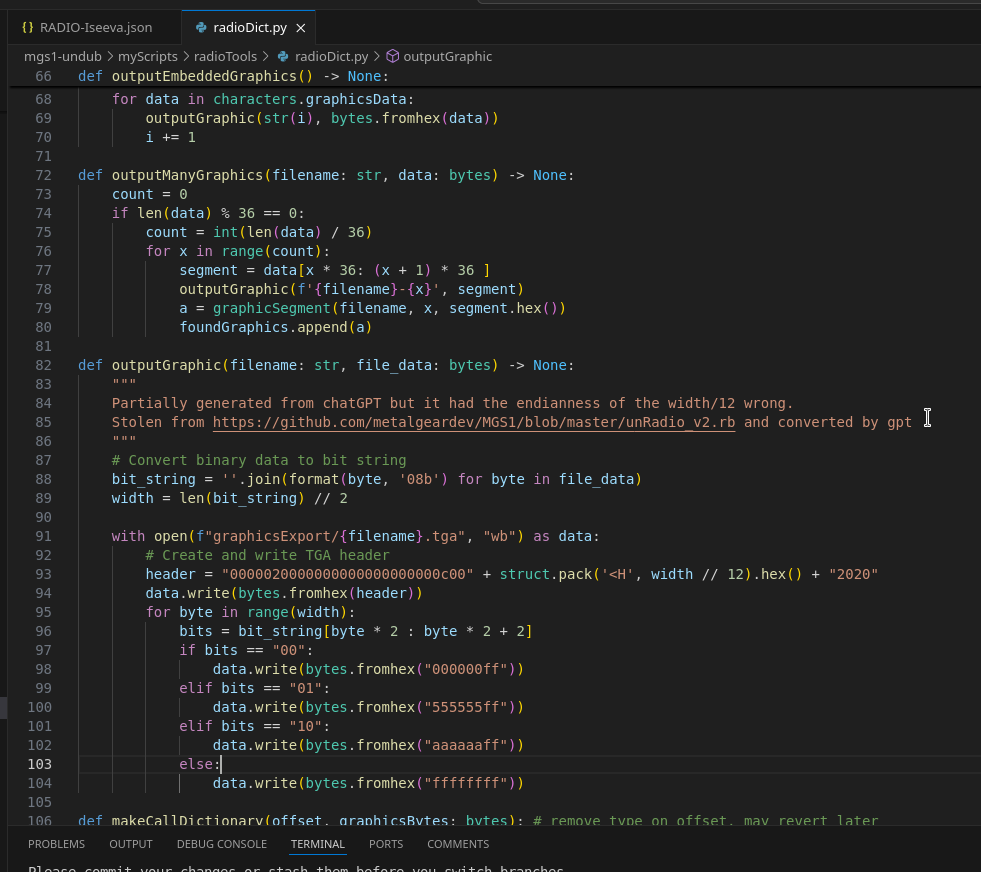Screen dimensions: 981x872
Task: Show the COMMENTS panel tab
Action: click(458, 844)
